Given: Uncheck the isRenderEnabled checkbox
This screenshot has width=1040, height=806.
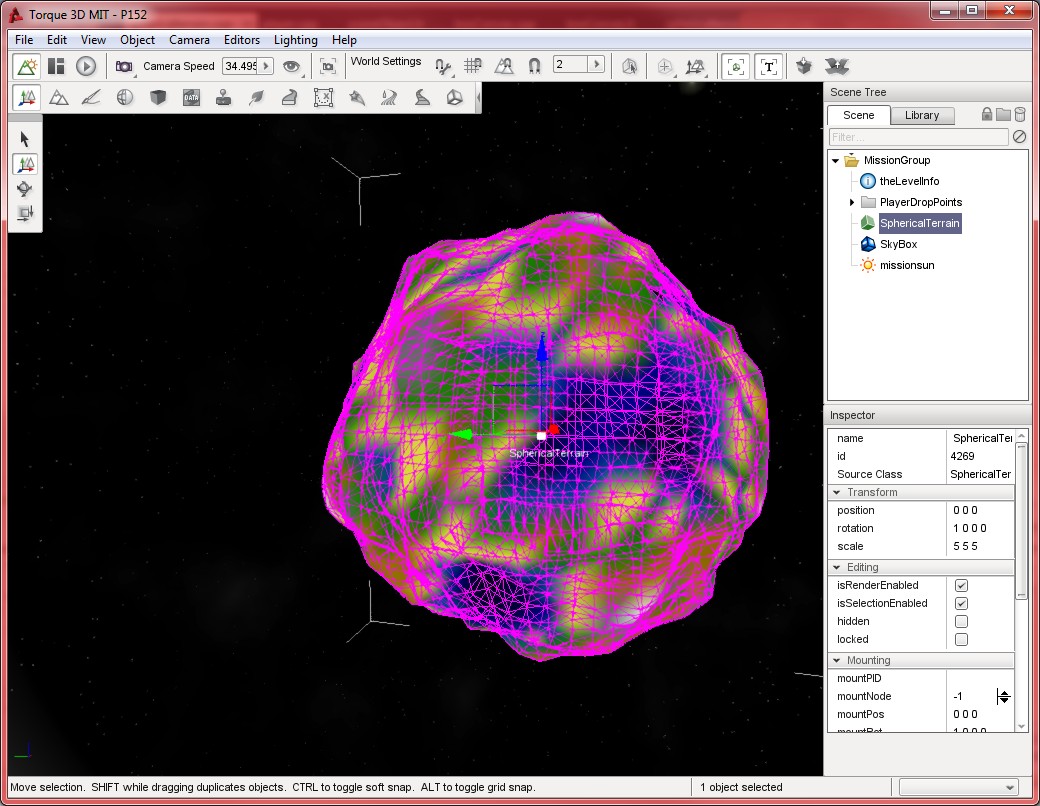Looking at the screenshot, I should coord(961,585).
